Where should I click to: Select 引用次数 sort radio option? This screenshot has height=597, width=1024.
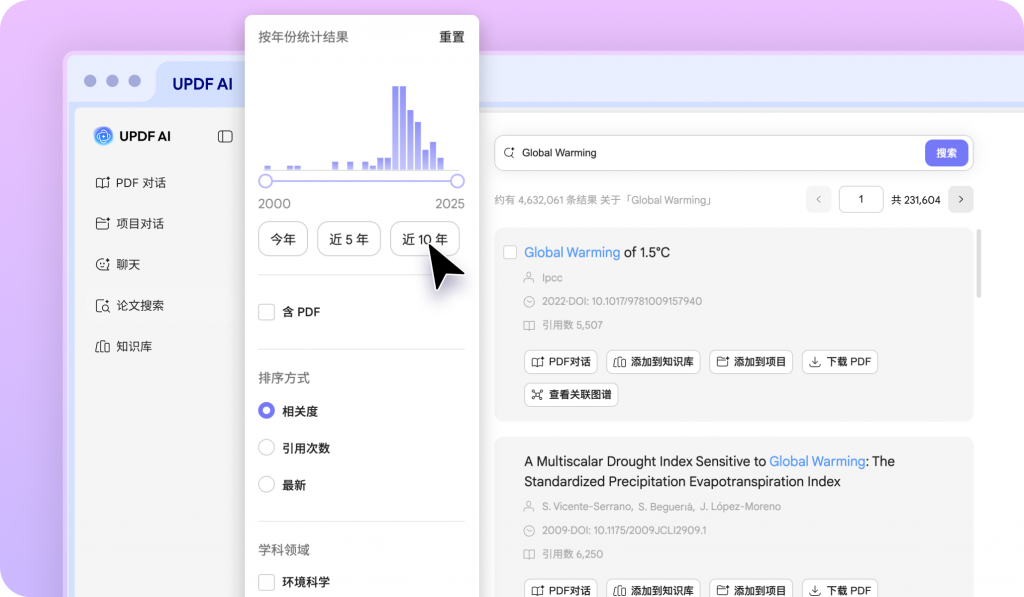click(267, 448)
